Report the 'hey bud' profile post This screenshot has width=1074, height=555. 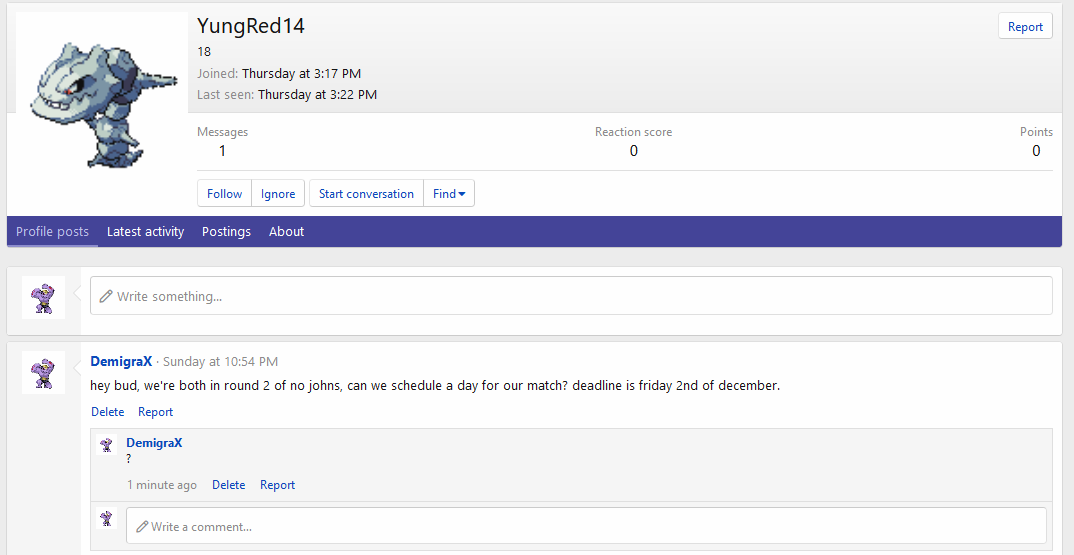tap(155, 412)
